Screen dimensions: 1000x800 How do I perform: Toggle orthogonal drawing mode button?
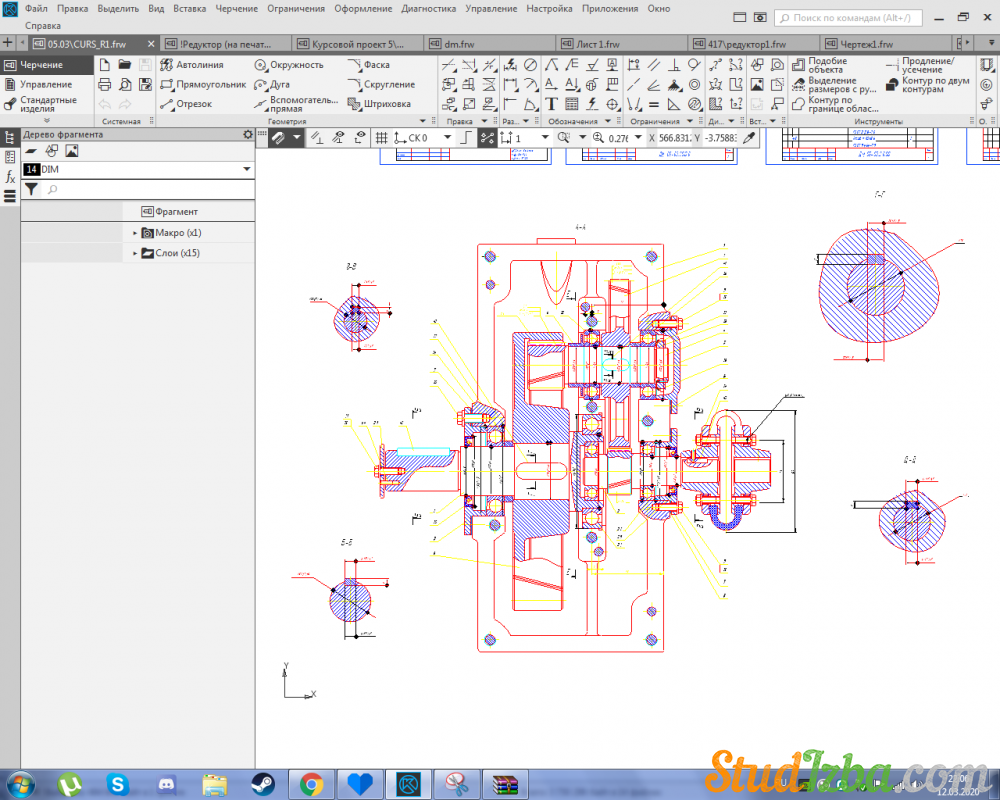pyautogui.click(x=467, y=138)
